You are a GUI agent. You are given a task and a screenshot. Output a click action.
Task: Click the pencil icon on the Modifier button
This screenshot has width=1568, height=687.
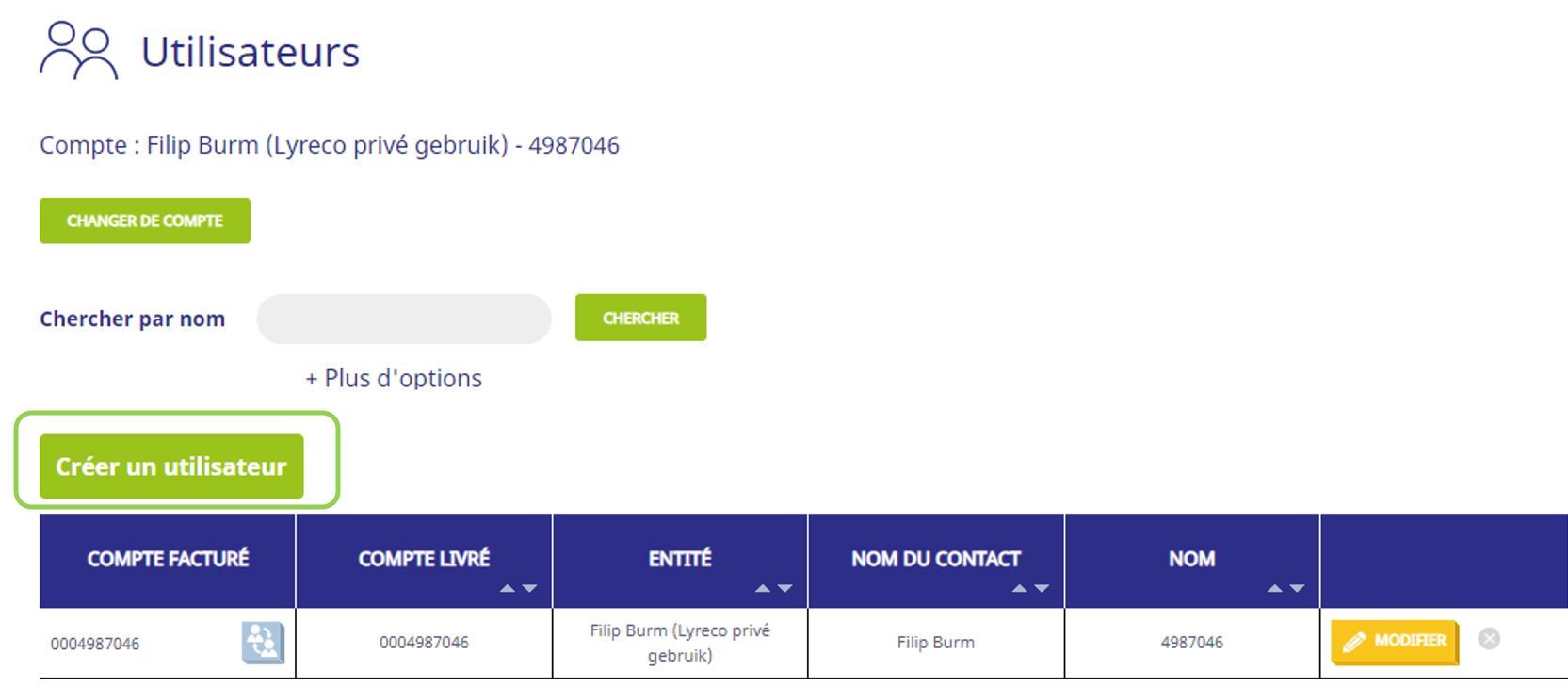tap(1354, 642)
